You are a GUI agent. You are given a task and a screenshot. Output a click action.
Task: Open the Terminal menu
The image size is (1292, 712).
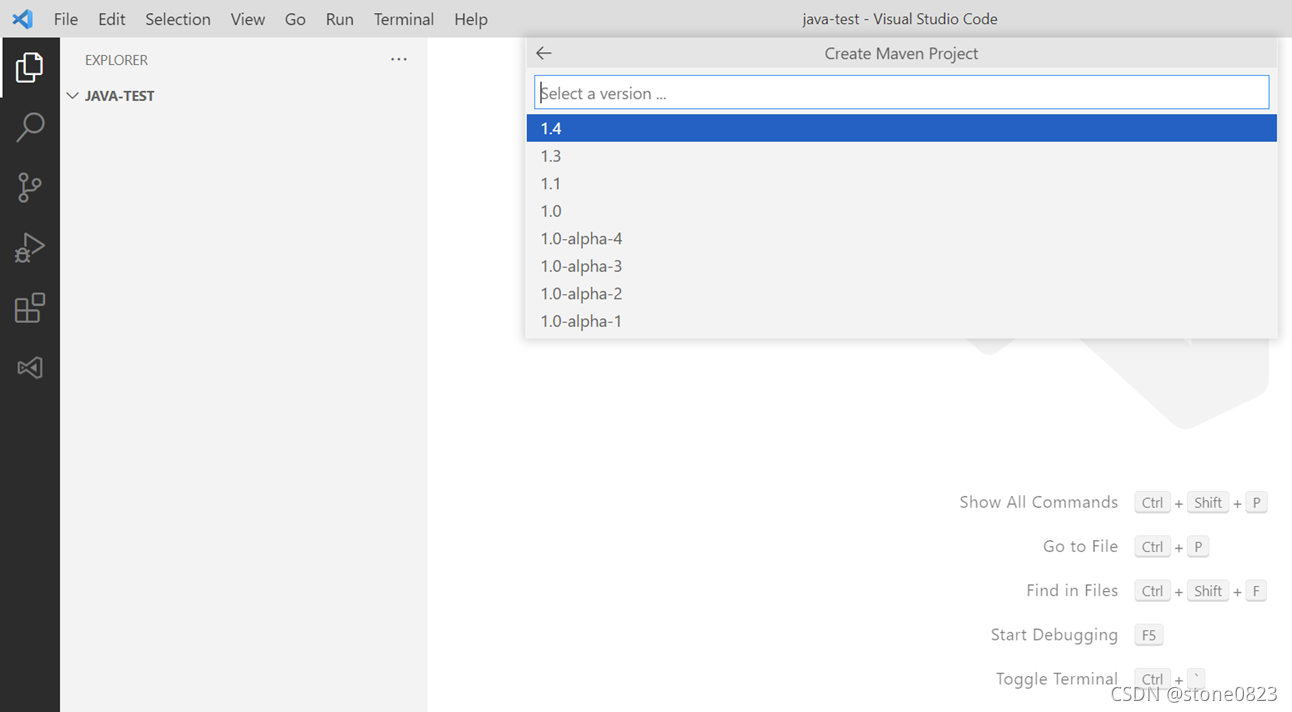404,19
